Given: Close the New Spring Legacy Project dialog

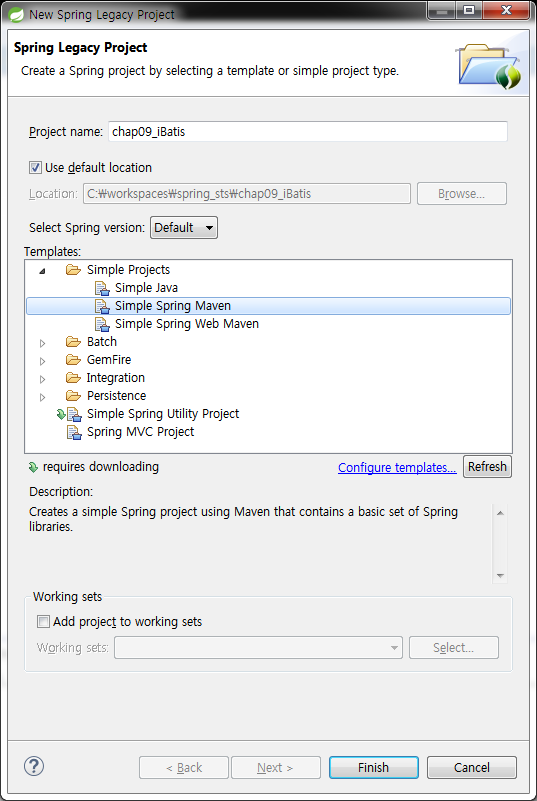Looking at the screenshot, I should pos(505,10).
